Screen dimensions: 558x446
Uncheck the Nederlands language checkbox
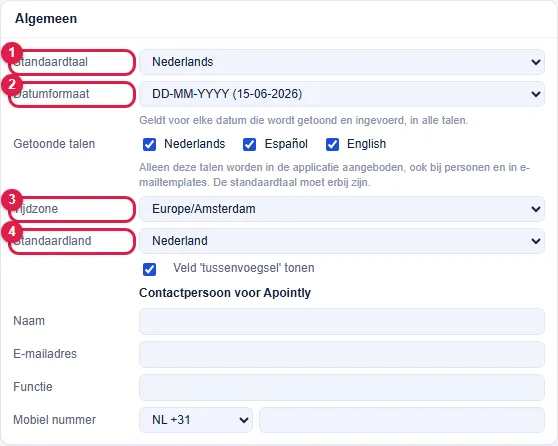tap(149, 145)
